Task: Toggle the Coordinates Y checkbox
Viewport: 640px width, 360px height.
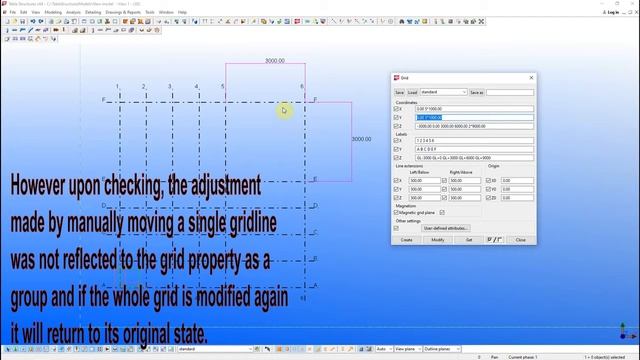Action: pyautogui.click(x=396, y=118)
